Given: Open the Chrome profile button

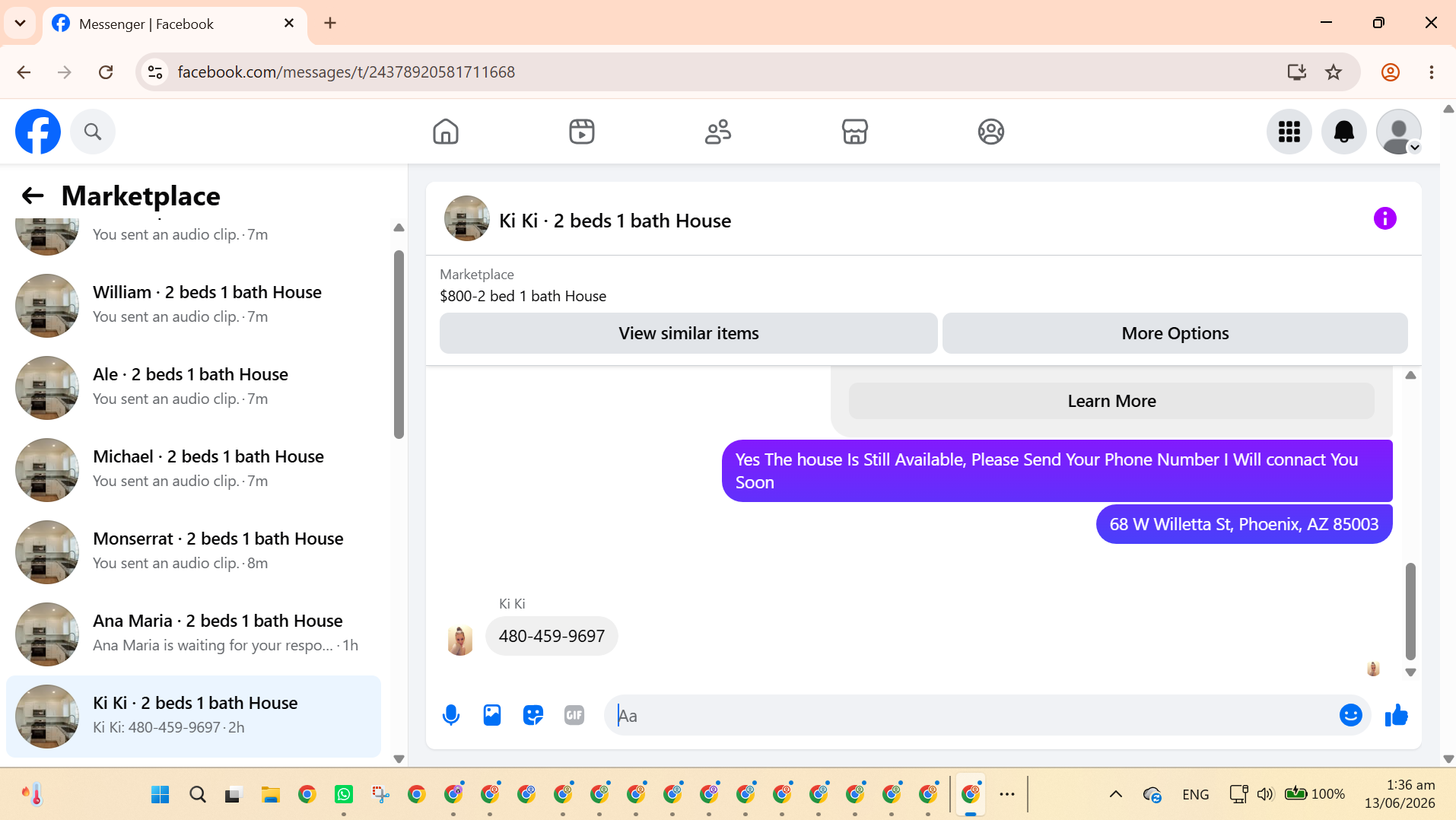Looking at the screenshot, I should click(1391, 72).
